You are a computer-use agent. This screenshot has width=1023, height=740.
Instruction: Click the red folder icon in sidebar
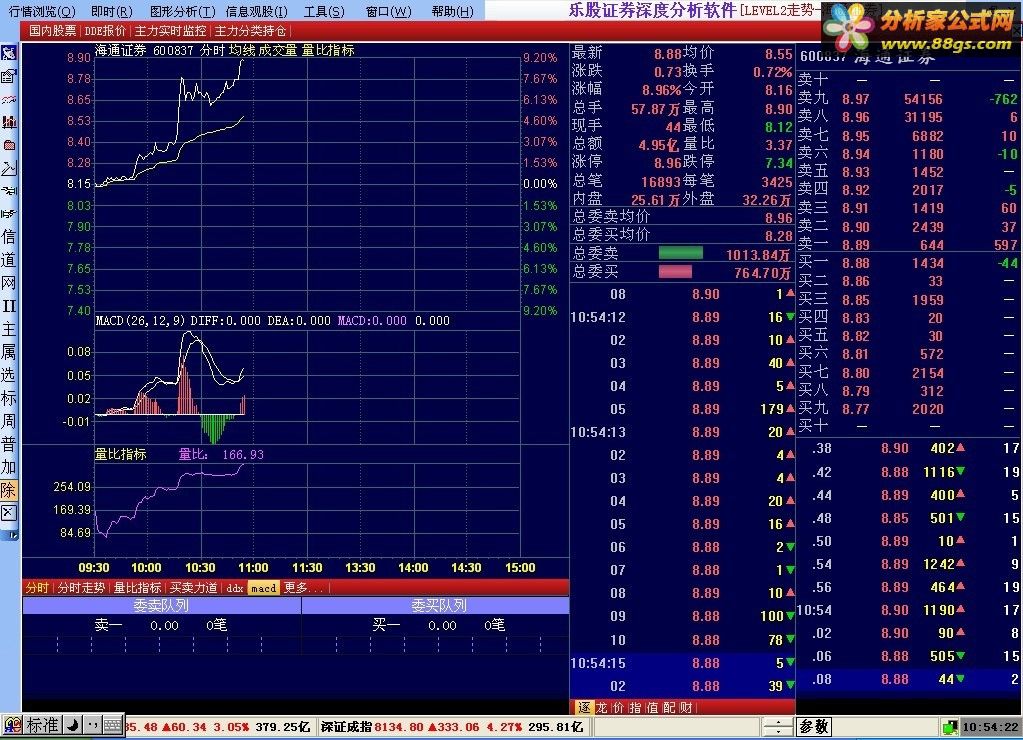point(8,145)
